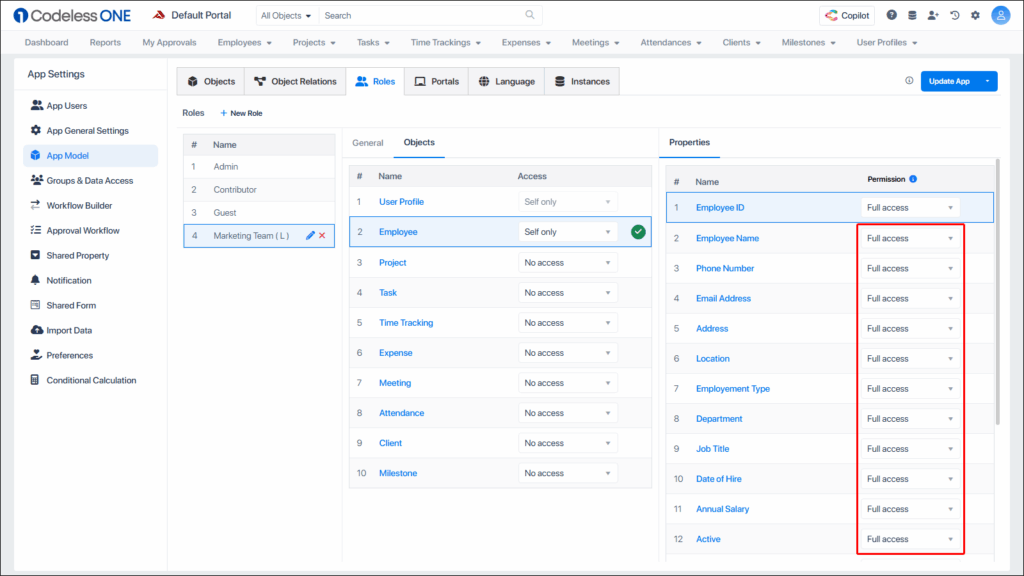
Task: Open the settings gear icon in header
Action: [975, 15]
